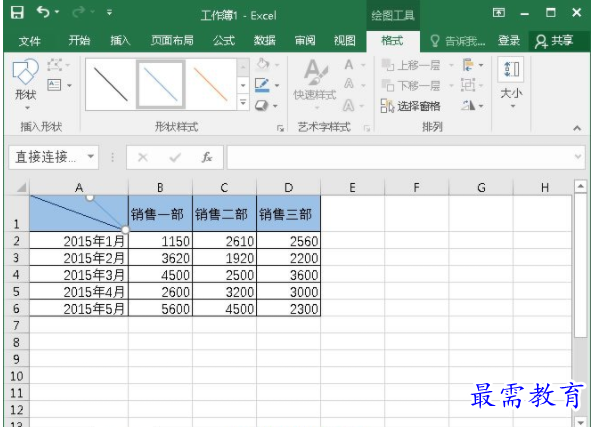Screen dimensions: 592x427
Task: Switch to the 公式 ribbon tab
Action: (224, 40)
